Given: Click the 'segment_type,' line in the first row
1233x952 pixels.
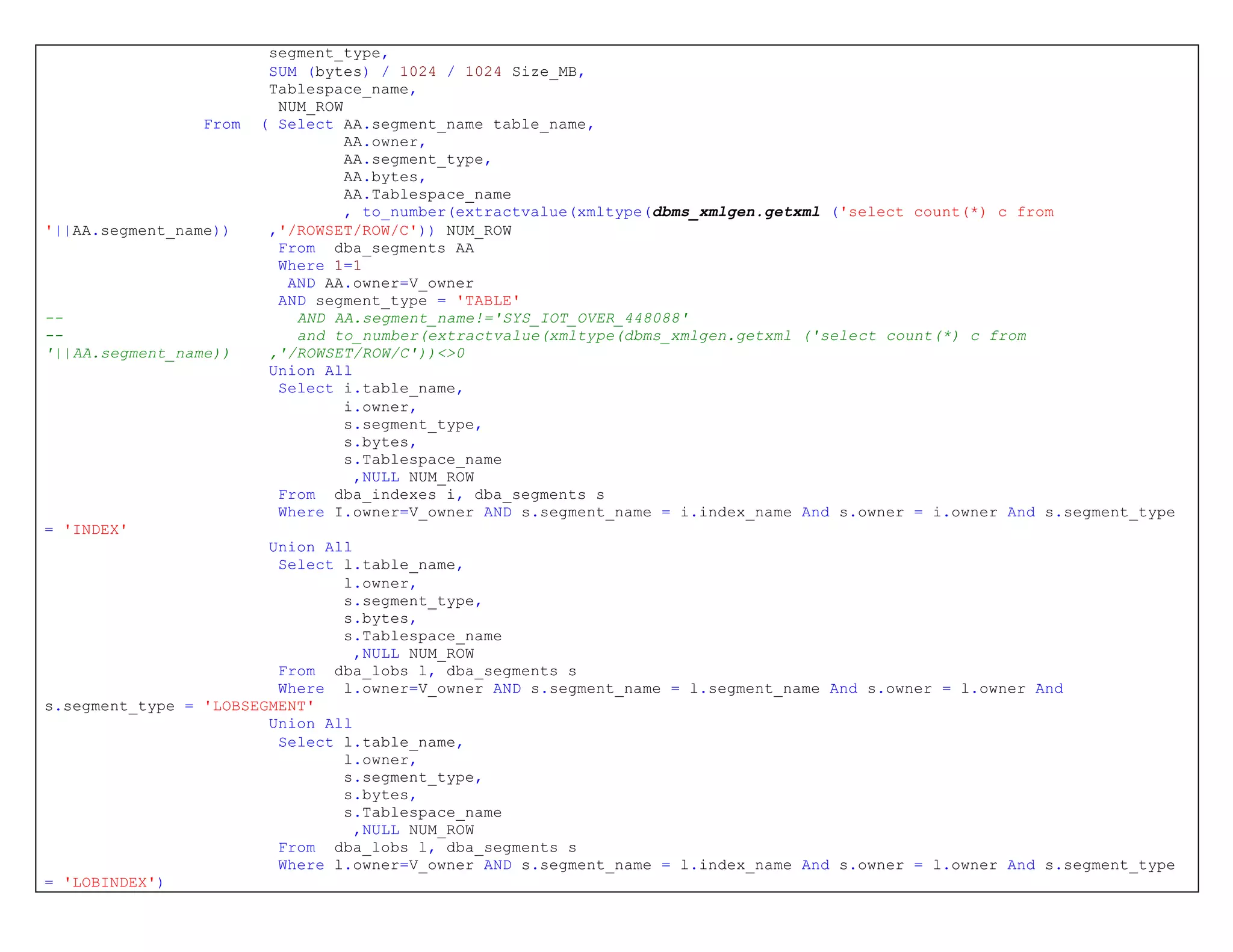Looking at the screenshot, I should click(x=329, y=54).
